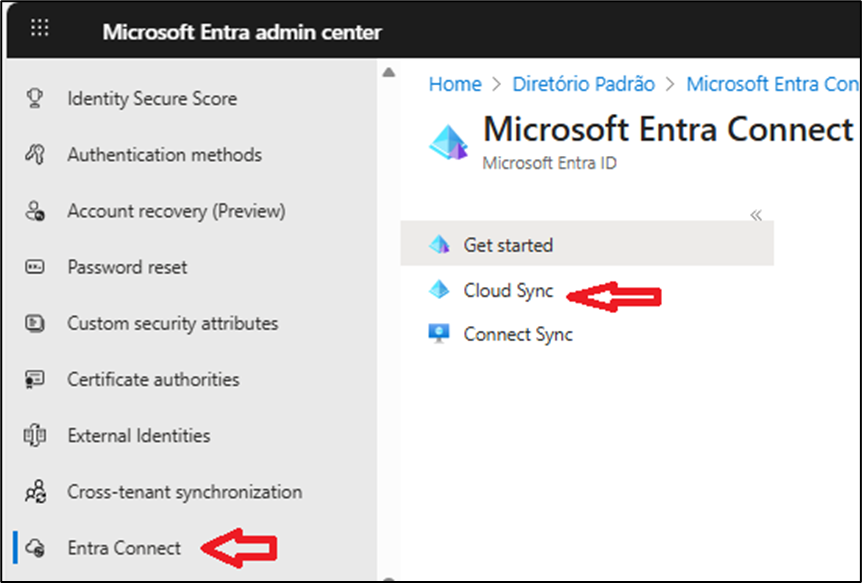Click the Microsoft Entra Connect breadcrumb

click(x=771, y=84)
